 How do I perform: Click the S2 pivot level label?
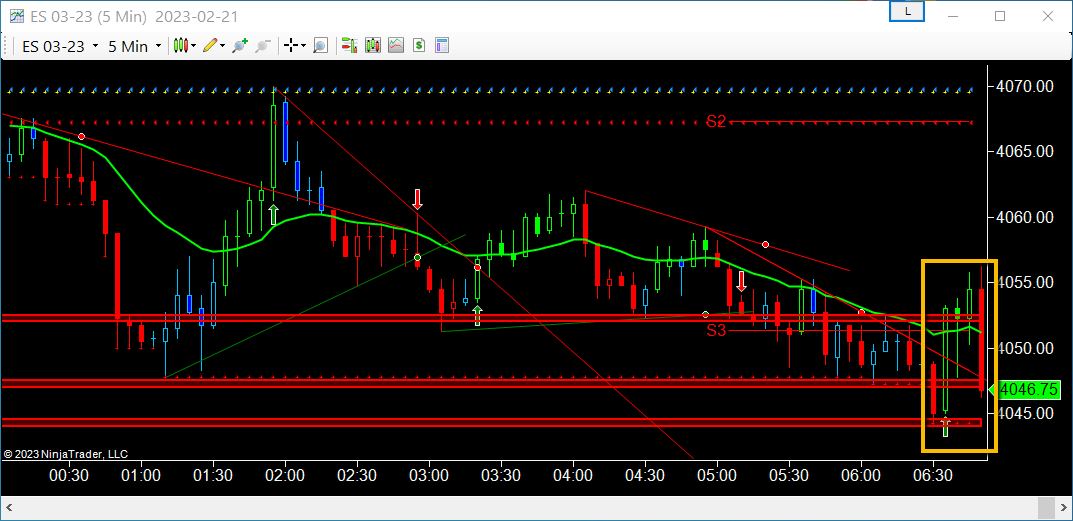(716, 122)
